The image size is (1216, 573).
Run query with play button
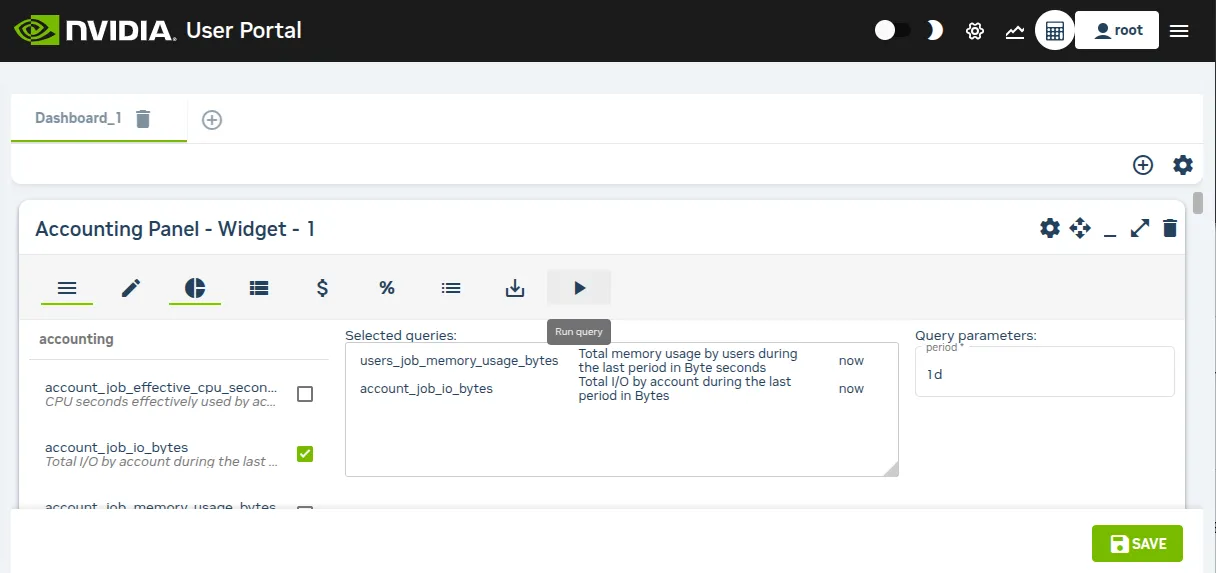point(579,288)
